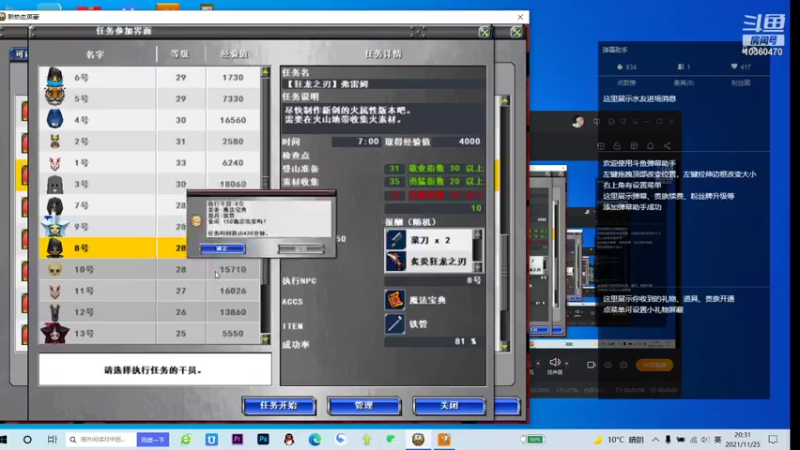Image resolution: width=800 pixels, height=450 pixels.
Task: Open the 魔法宝典 accessory slot icon
Action: [x=395, y=300]
